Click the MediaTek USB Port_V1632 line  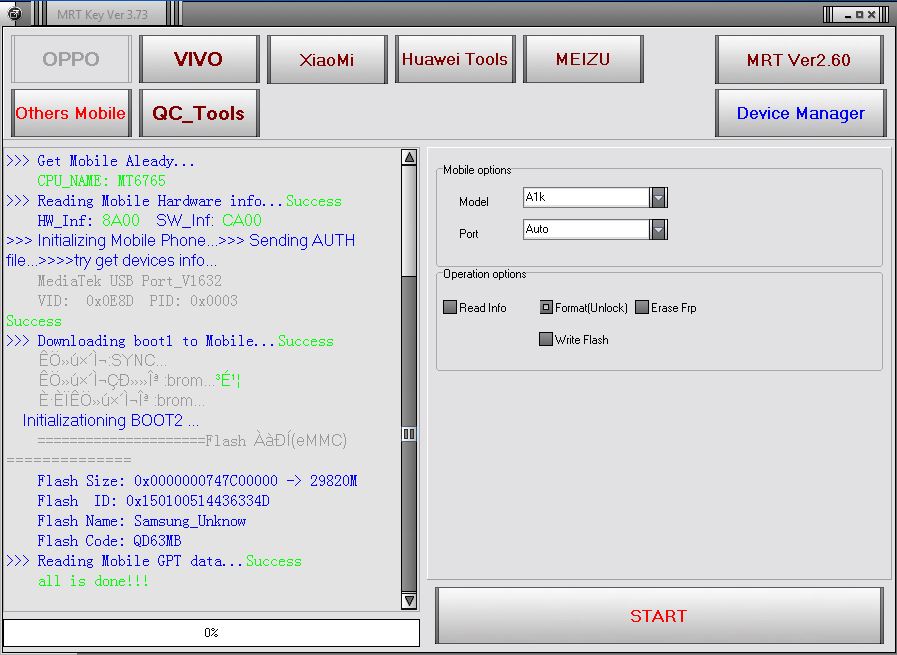click(129, 281)
